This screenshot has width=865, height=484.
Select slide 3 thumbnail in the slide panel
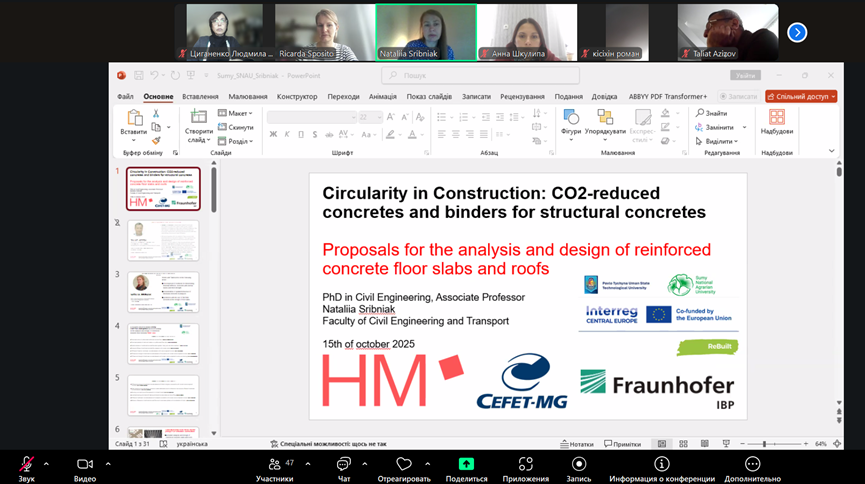pos(163,292)
